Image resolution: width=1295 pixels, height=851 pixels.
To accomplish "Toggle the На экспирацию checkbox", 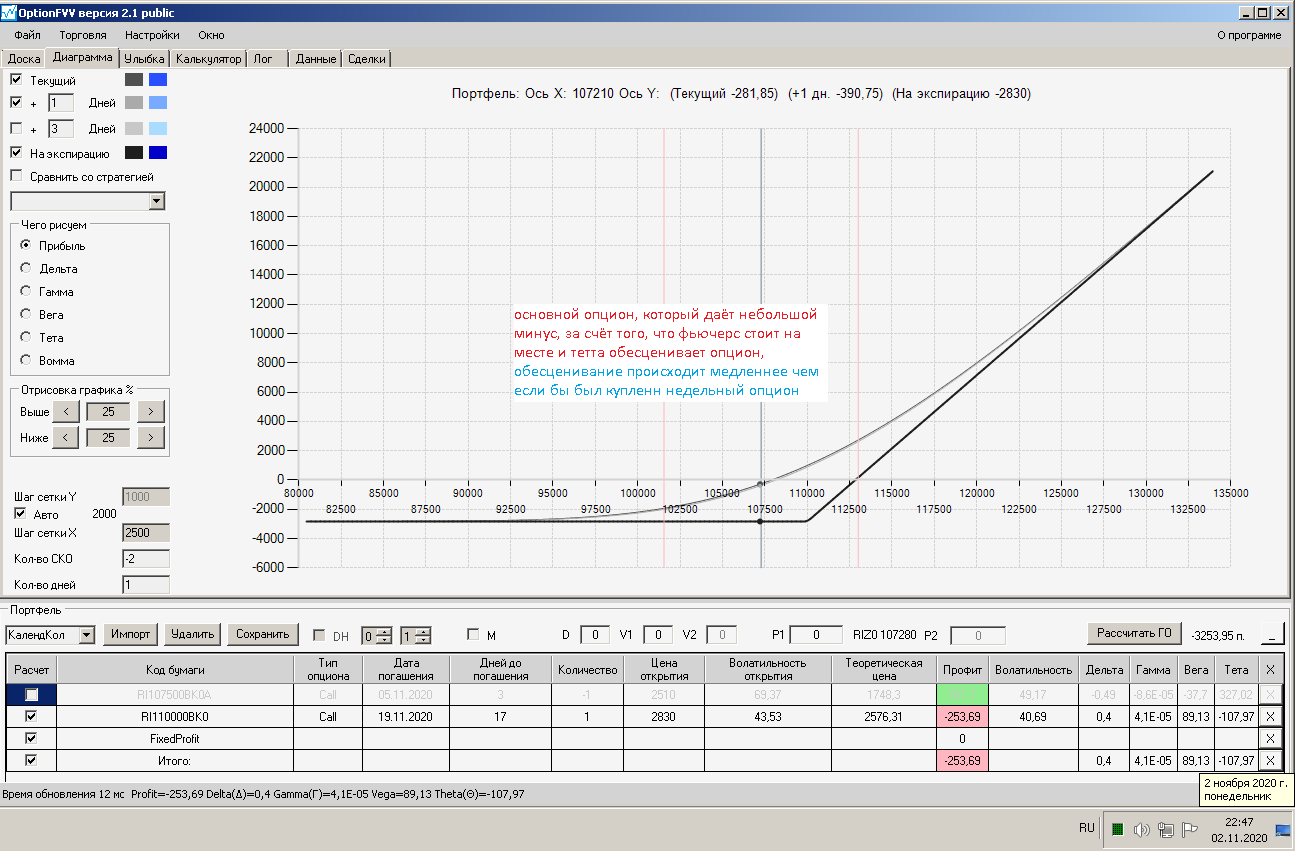I will tap(16, 153).
